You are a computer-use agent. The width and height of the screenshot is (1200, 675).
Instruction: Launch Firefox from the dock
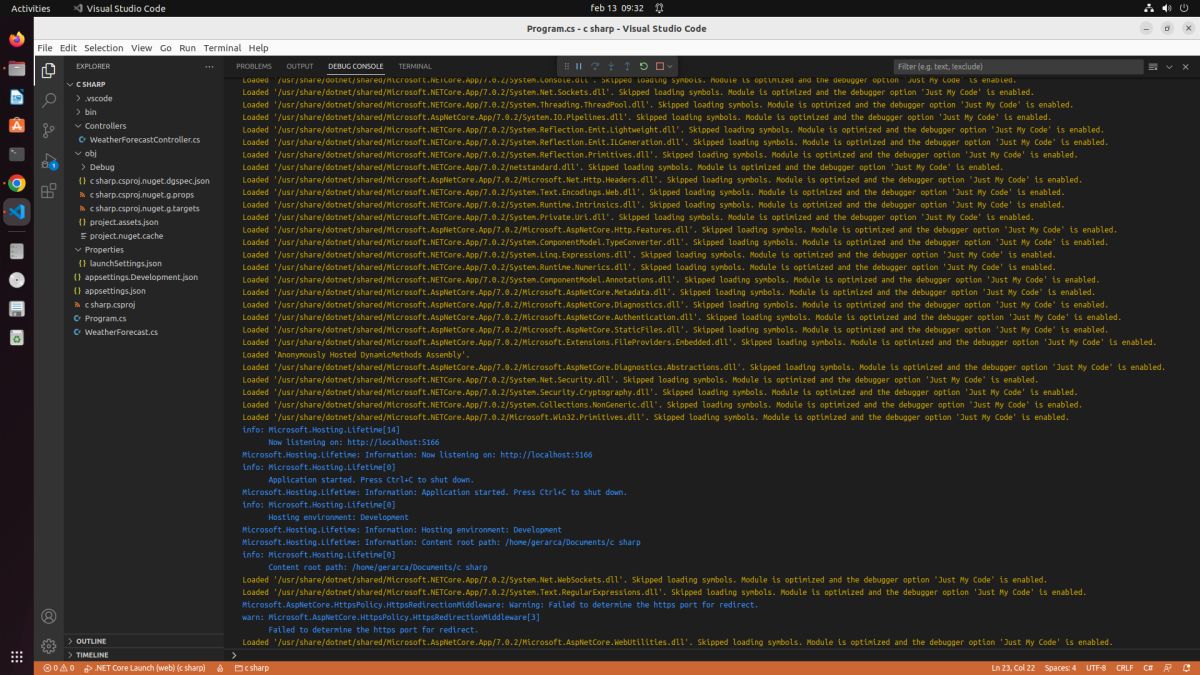tap(17, 40)
